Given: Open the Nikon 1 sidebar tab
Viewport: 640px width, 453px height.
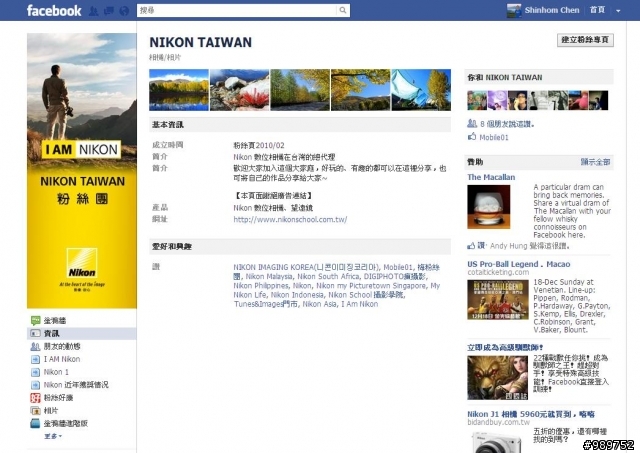Looking at the screenshot, I should pos(56,372).
